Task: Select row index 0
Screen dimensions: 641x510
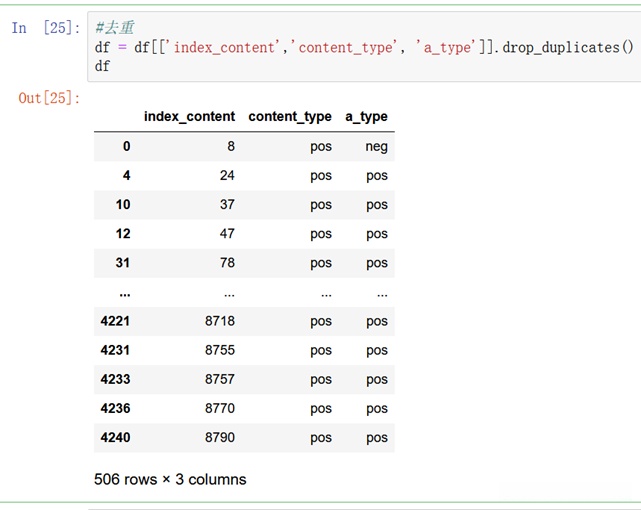Action: 126,146
